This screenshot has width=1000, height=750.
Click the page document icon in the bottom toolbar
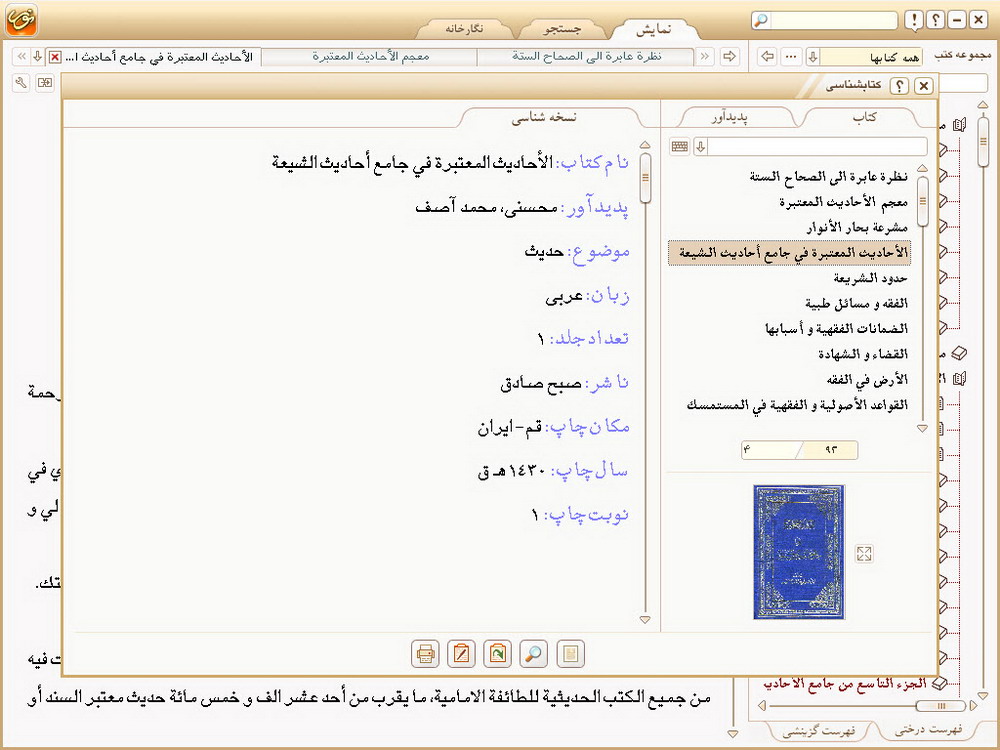[x=570, y=654]
